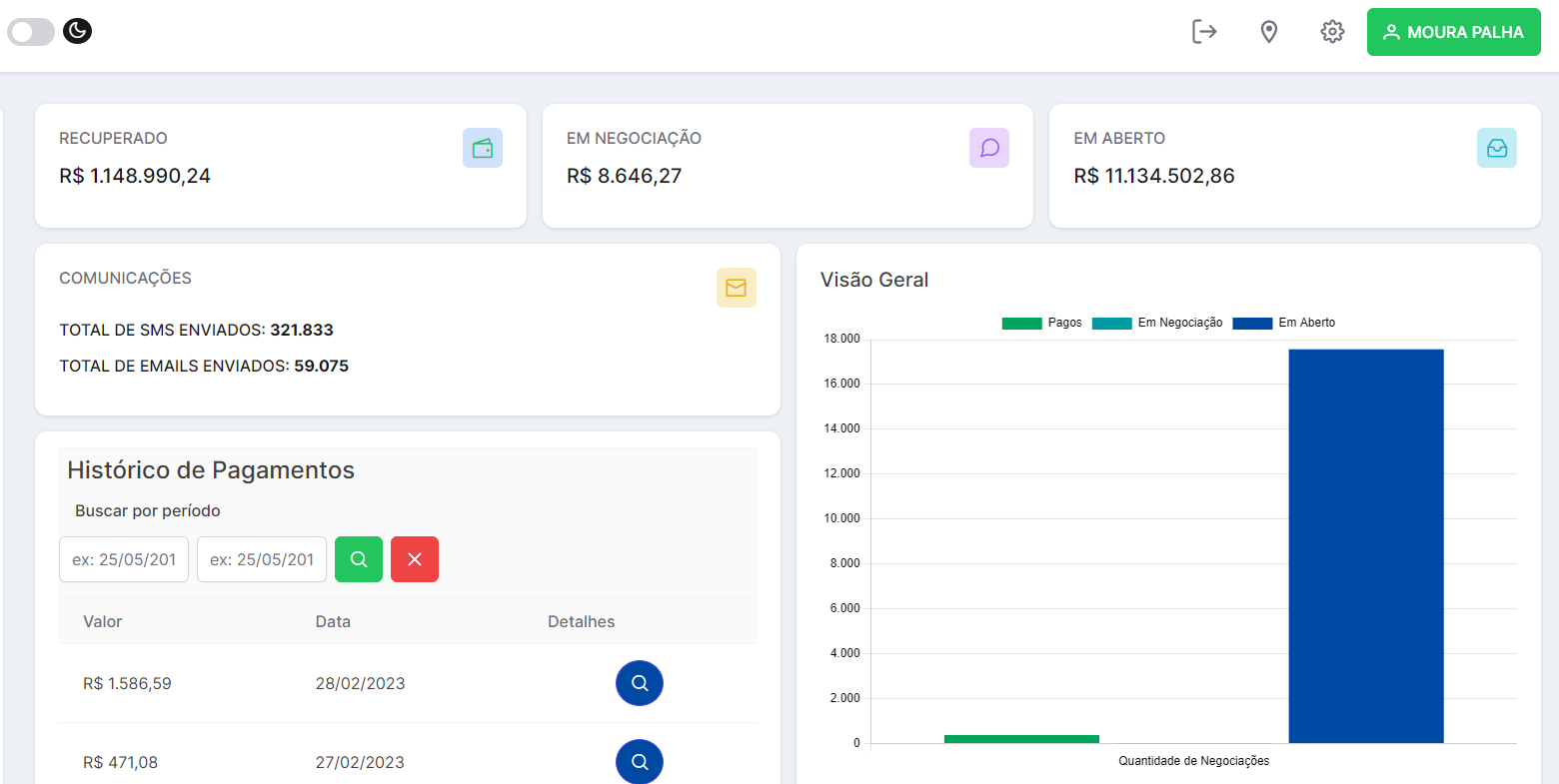This screenshot has width=1559, height=784.
Task: Click the Buscar por período label
Action: (x=148, y=510)
